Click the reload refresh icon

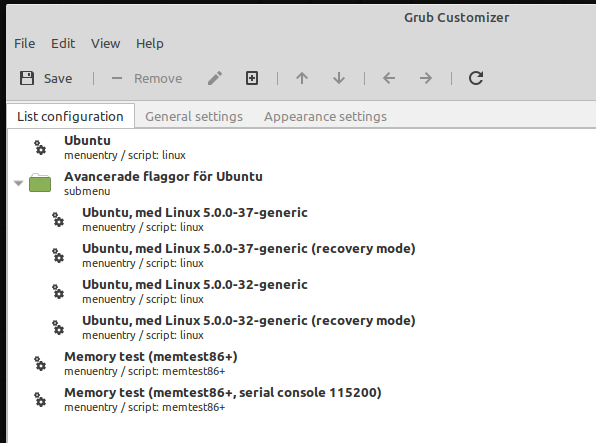(x=476, y=78)
